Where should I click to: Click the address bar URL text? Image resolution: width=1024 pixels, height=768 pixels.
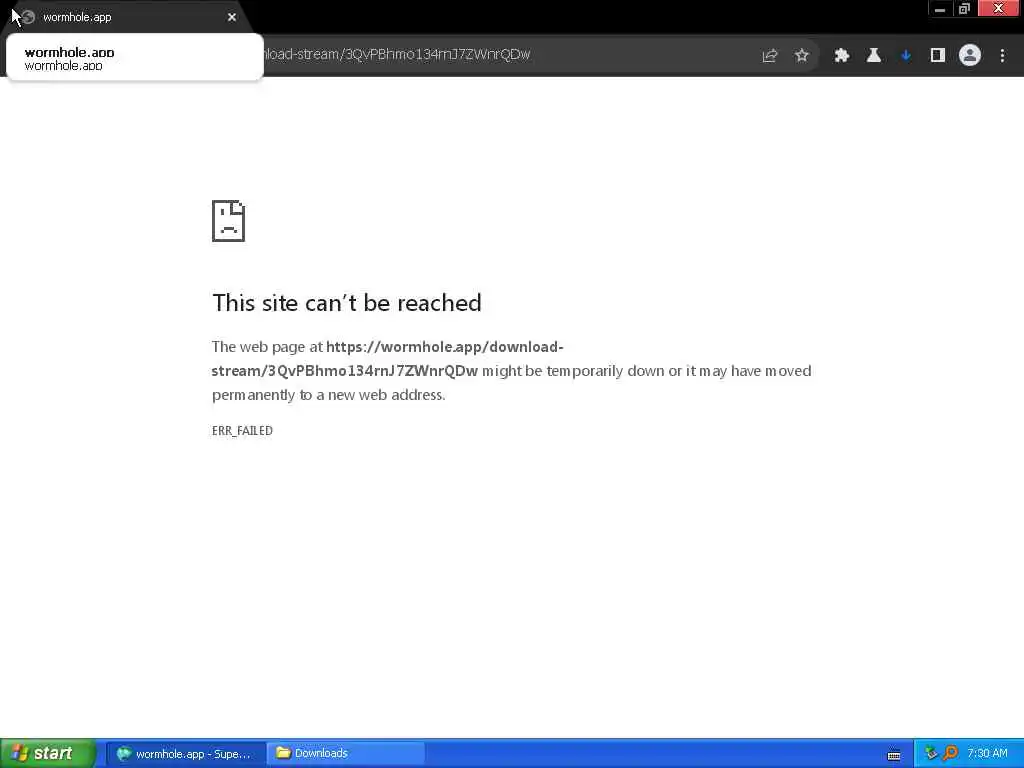point(397,54)
